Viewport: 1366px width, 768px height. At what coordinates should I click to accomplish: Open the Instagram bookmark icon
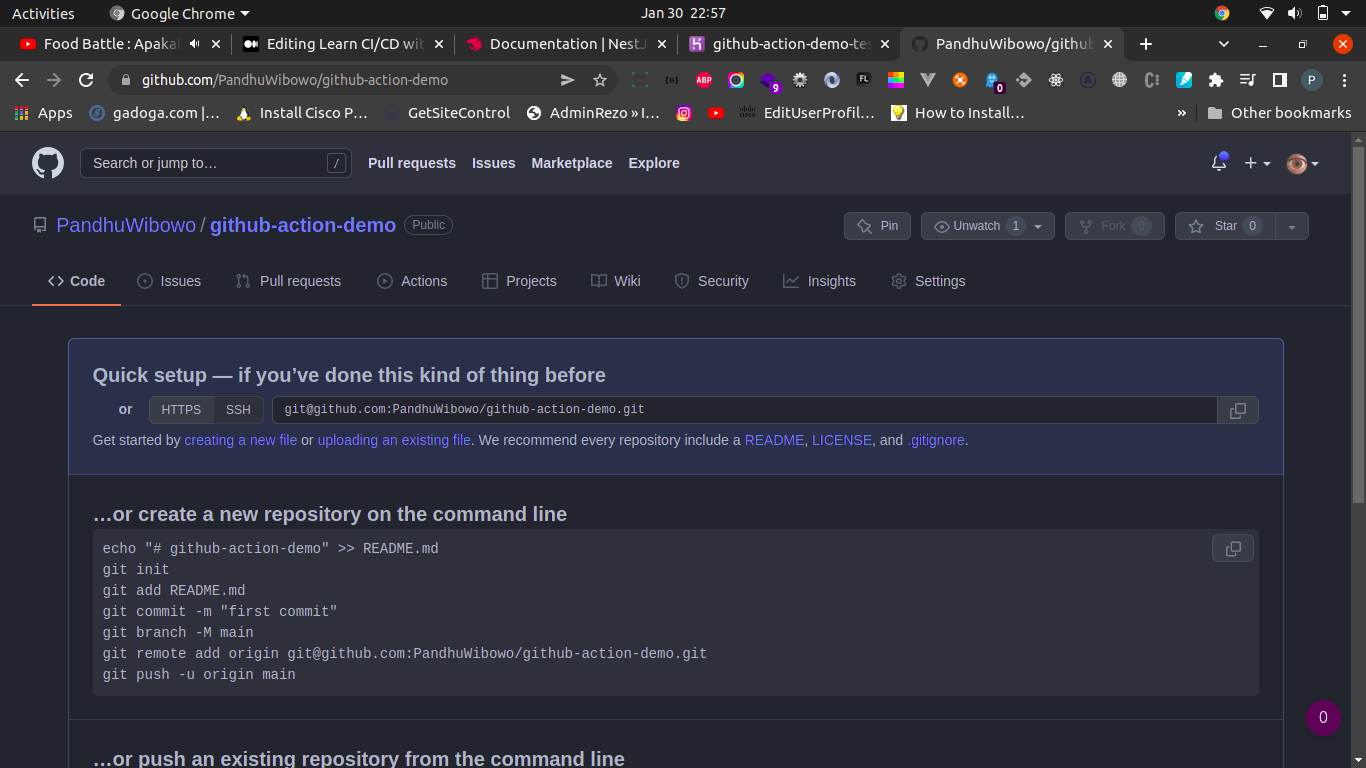tap(684, 113)
